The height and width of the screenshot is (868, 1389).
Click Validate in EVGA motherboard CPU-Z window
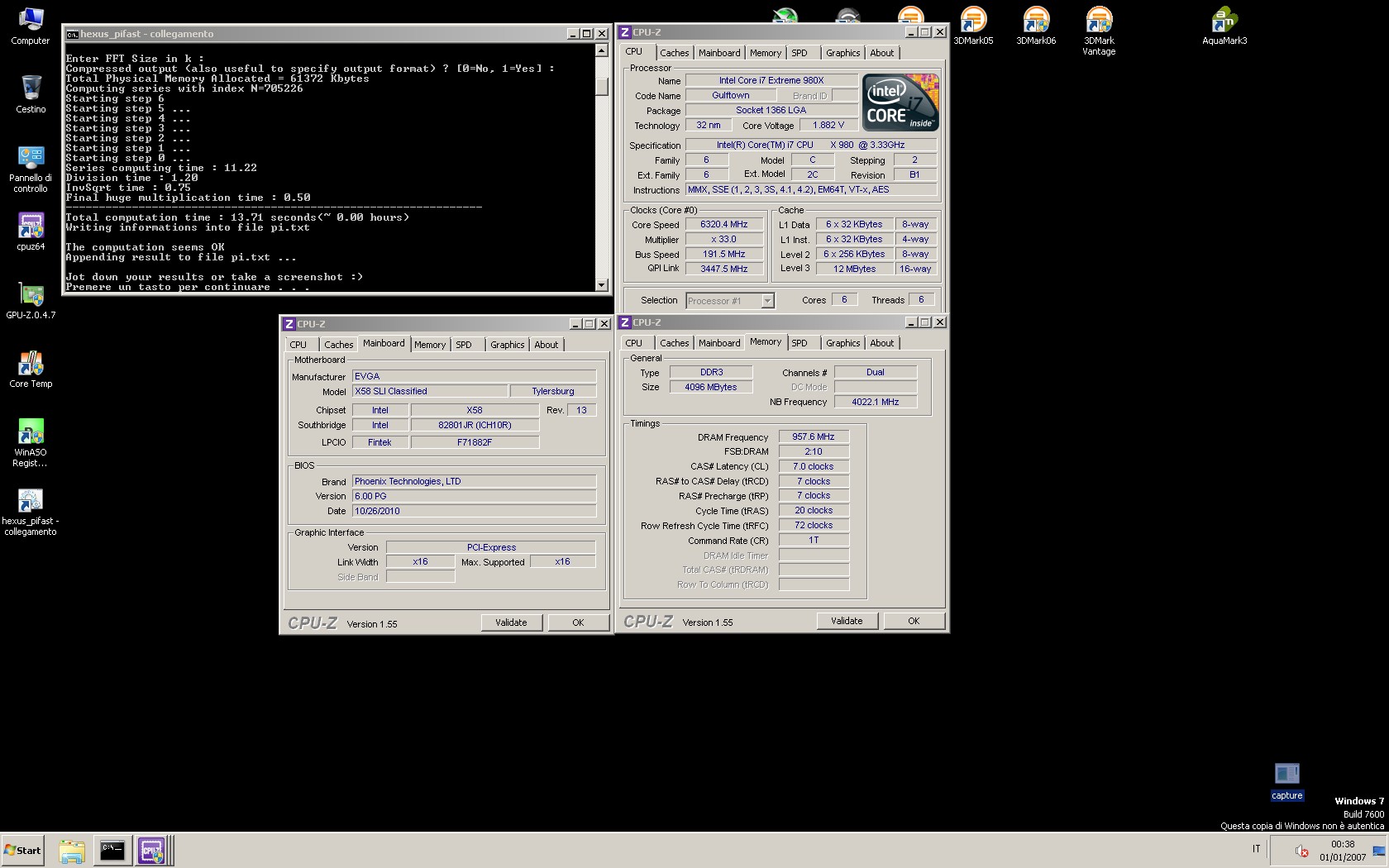[x=511, y=622]
